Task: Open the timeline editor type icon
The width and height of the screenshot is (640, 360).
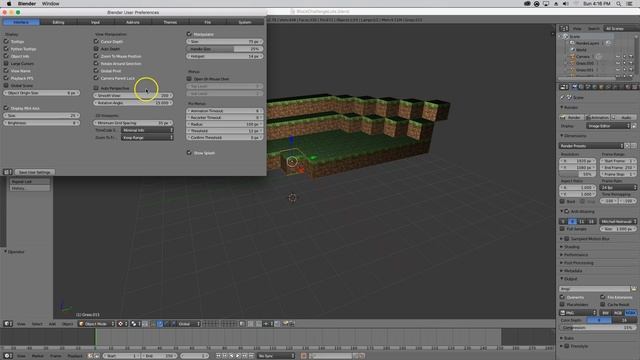Action: tap(8, 356)
